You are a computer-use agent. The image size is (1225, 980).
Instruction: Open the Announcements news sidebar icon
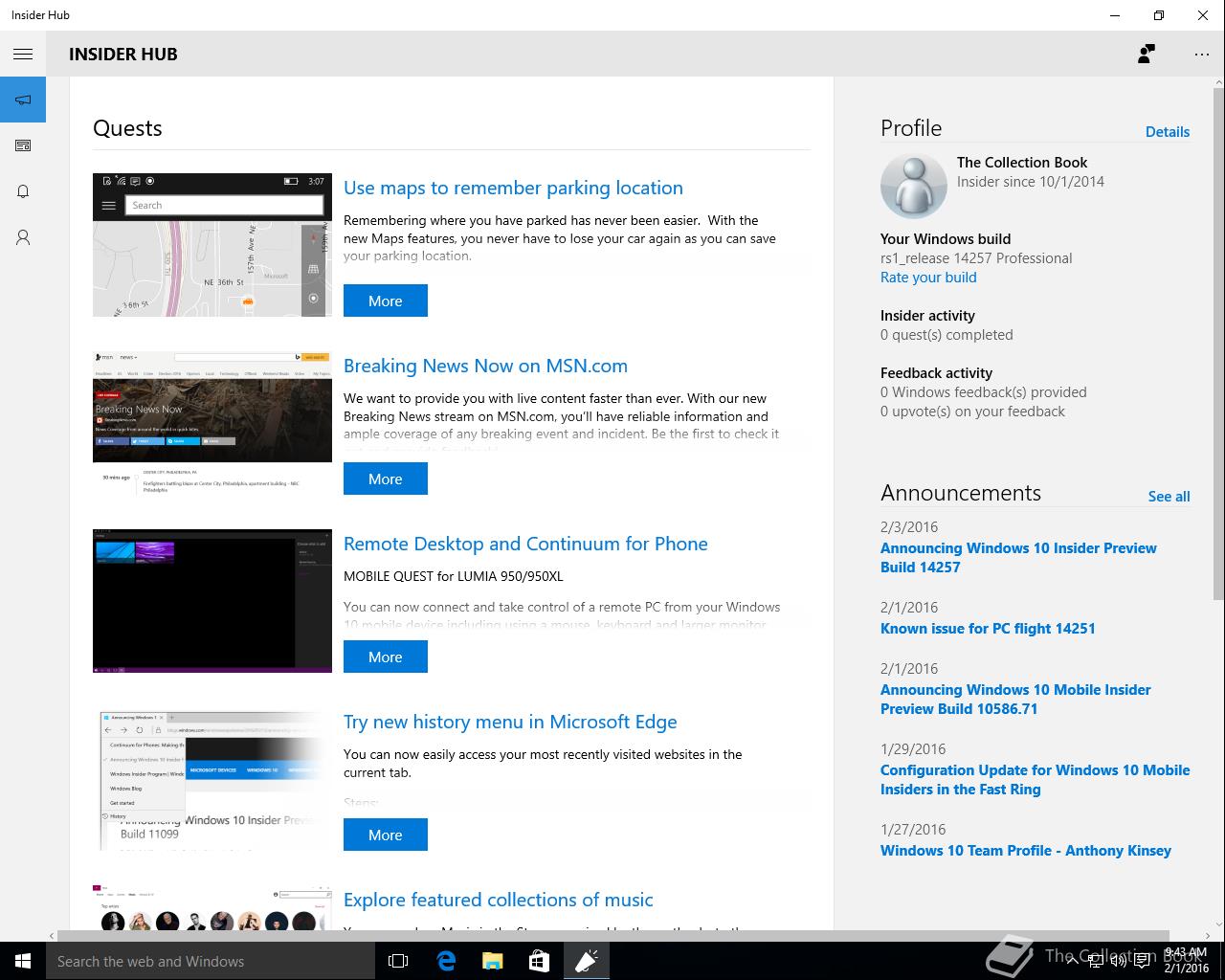click(x=23, y=145)
